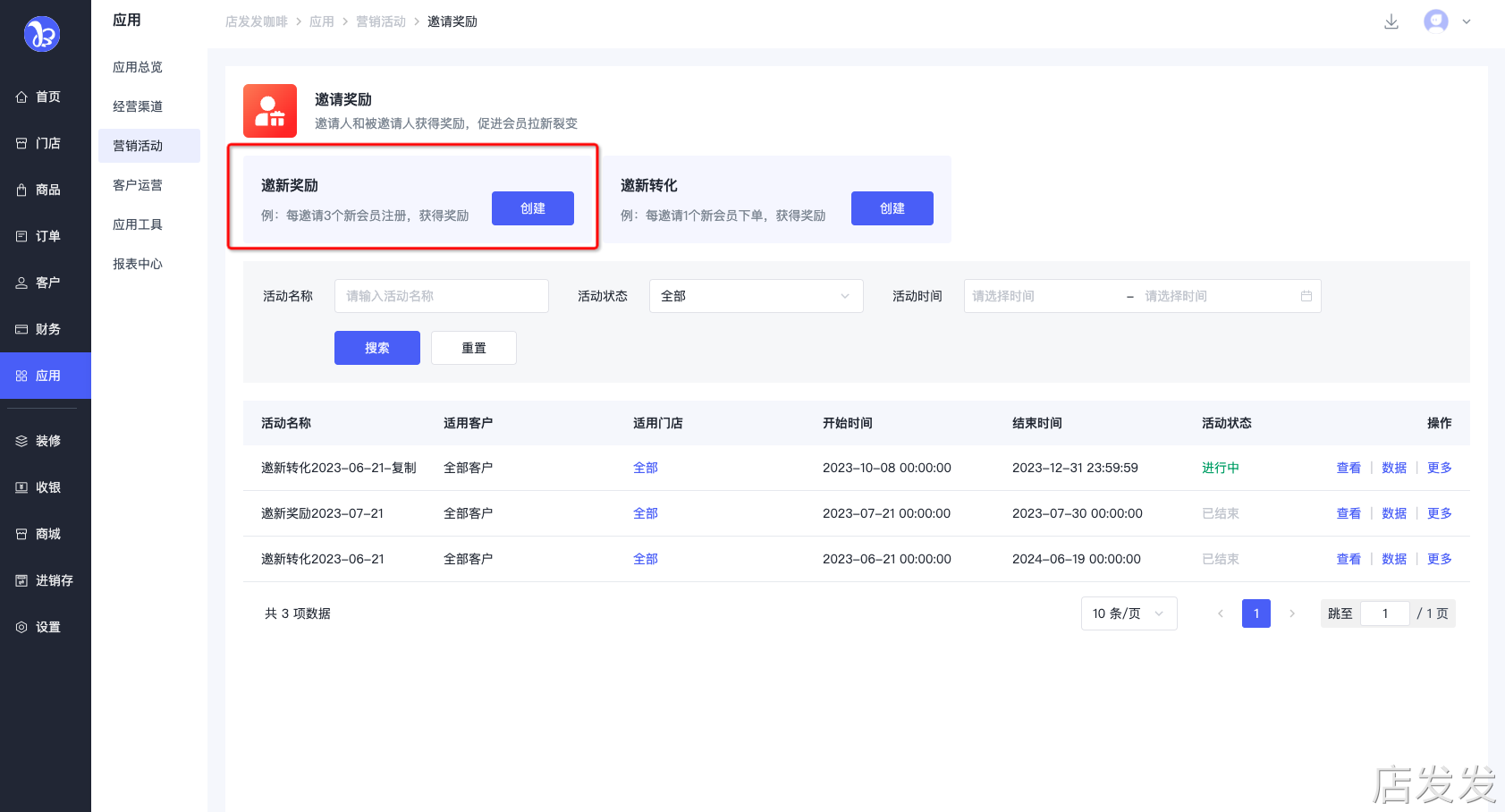The image size is (1505, 812).
Task: Click the 进销存 inventory icon
Action: 21,580
